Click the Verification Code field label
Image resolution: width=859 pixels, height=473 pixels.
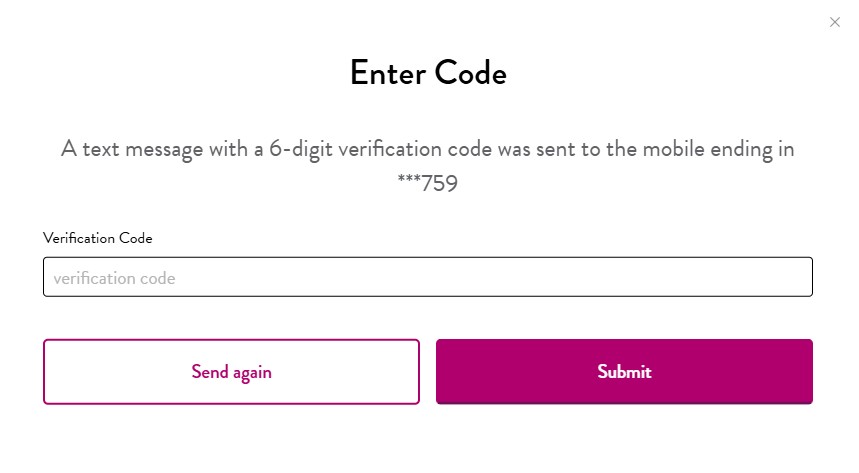pos(97,238)
